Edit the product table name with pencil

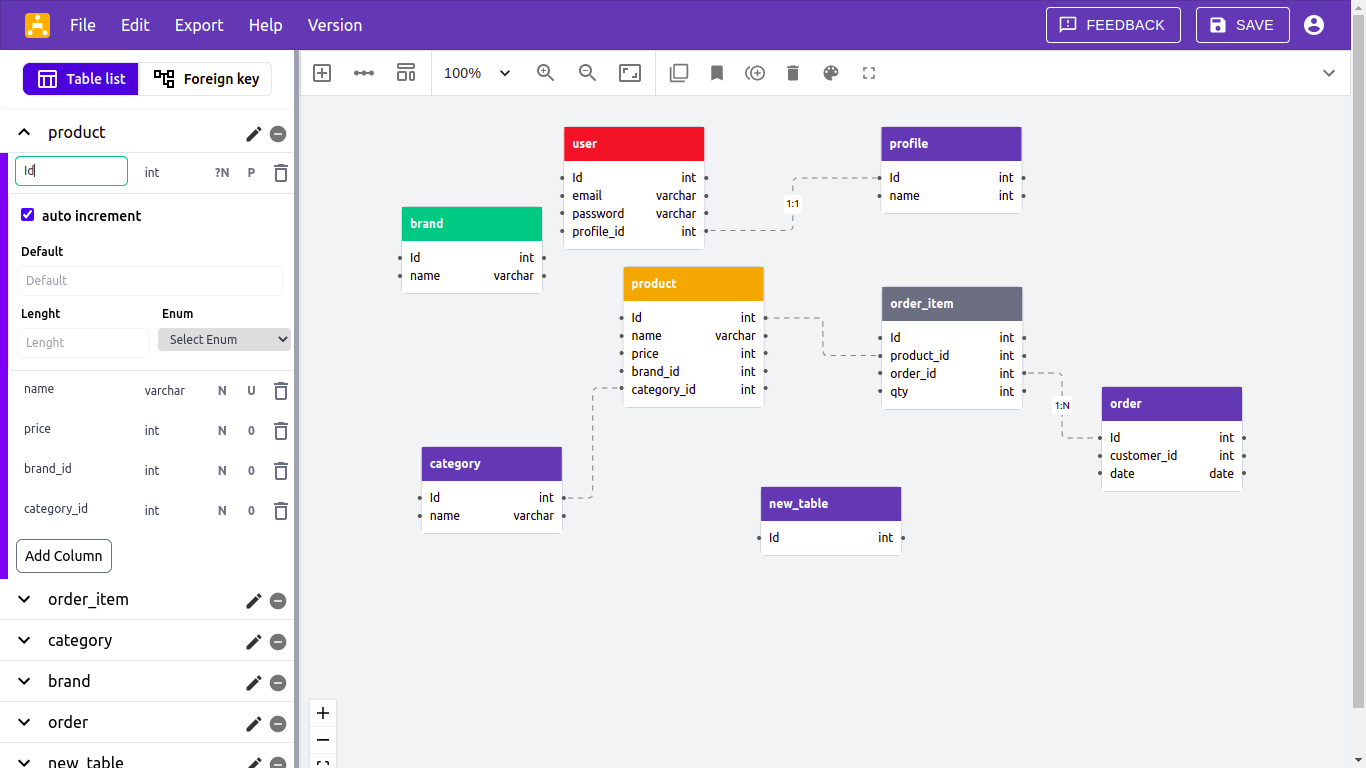coord(254,133)
